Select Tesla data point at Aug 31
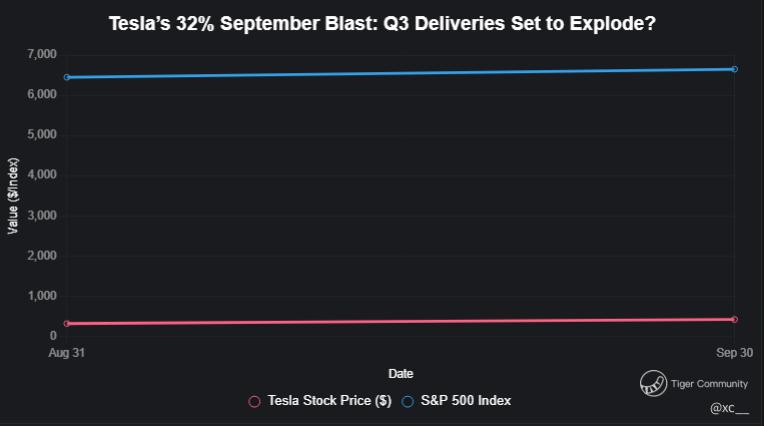This screenshot has width=764, height=426. [x=67, y=323]
